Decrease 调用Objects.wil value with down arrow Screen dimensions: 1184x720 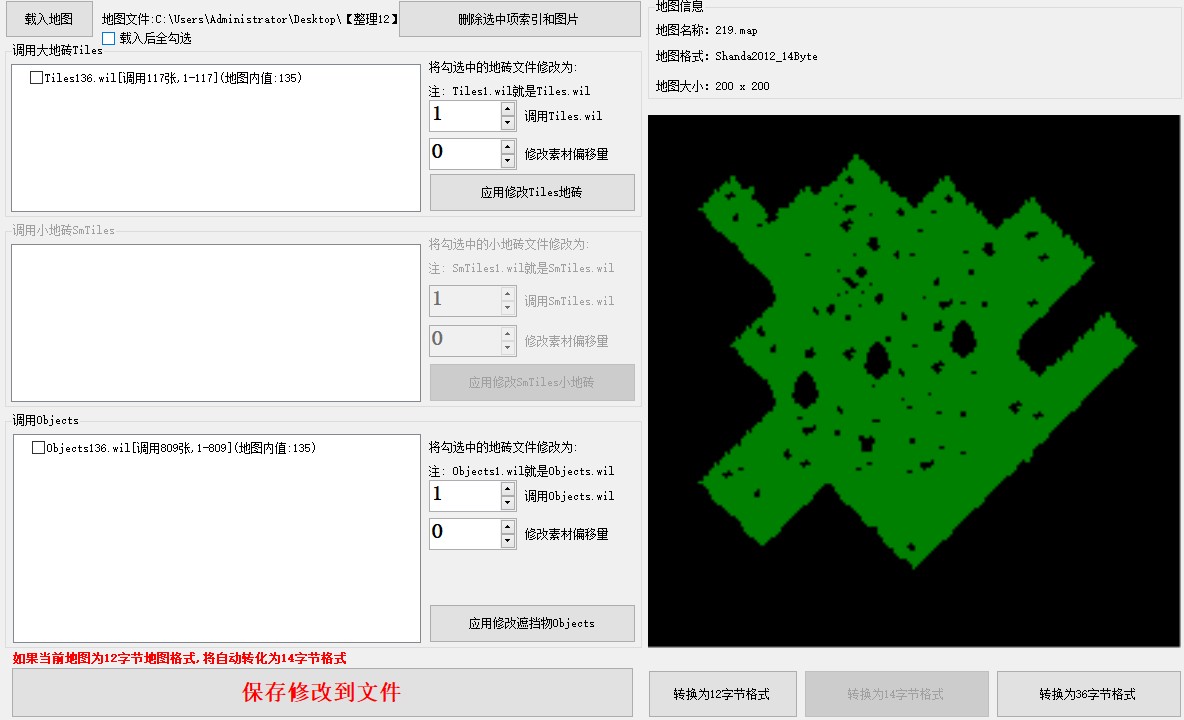pyautogui.click(x=508, y=503)
